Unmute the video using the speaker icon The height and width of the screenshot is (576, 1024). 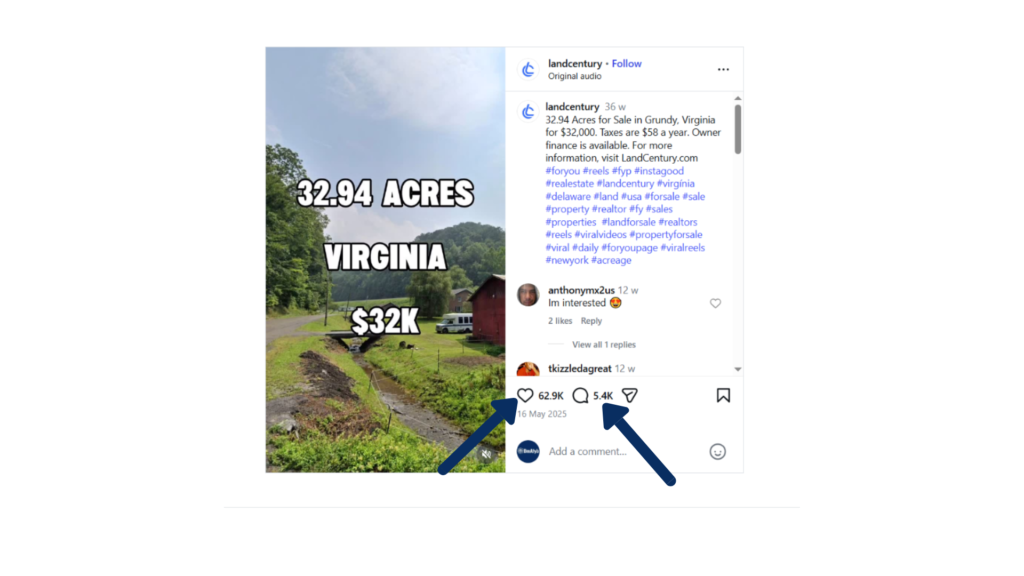point(486,454)
